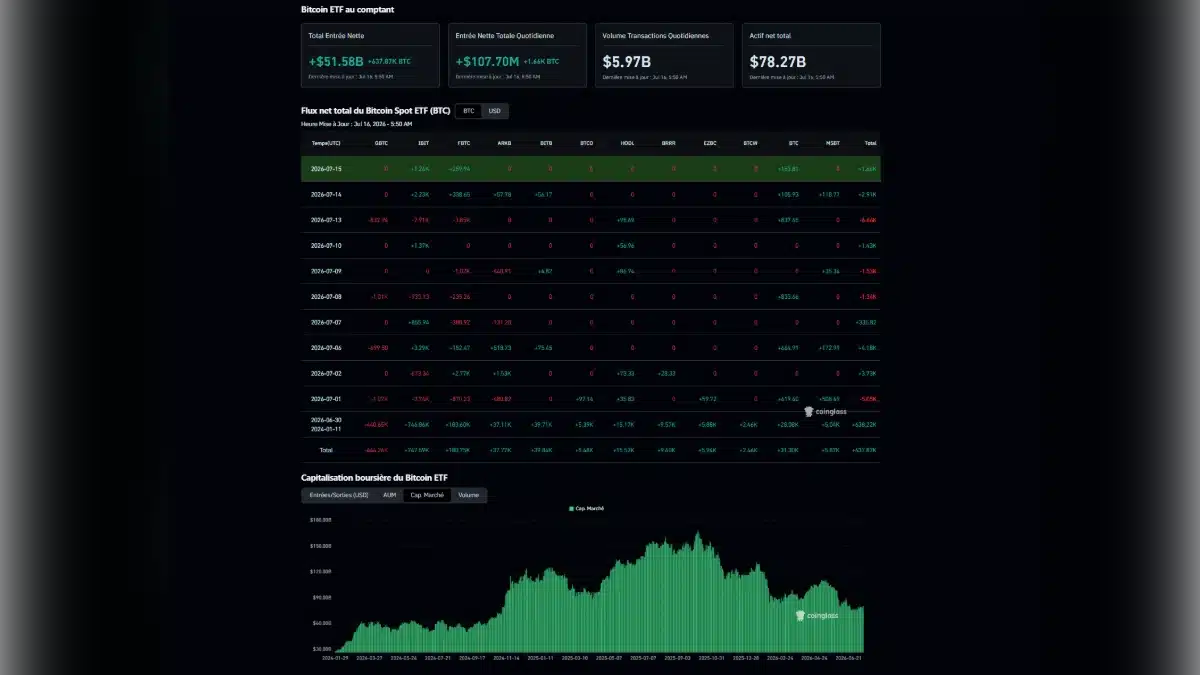Screen dimensions: 1200x675
Task: Select the 2026-07-07 row date
Action: click(327, 322)
